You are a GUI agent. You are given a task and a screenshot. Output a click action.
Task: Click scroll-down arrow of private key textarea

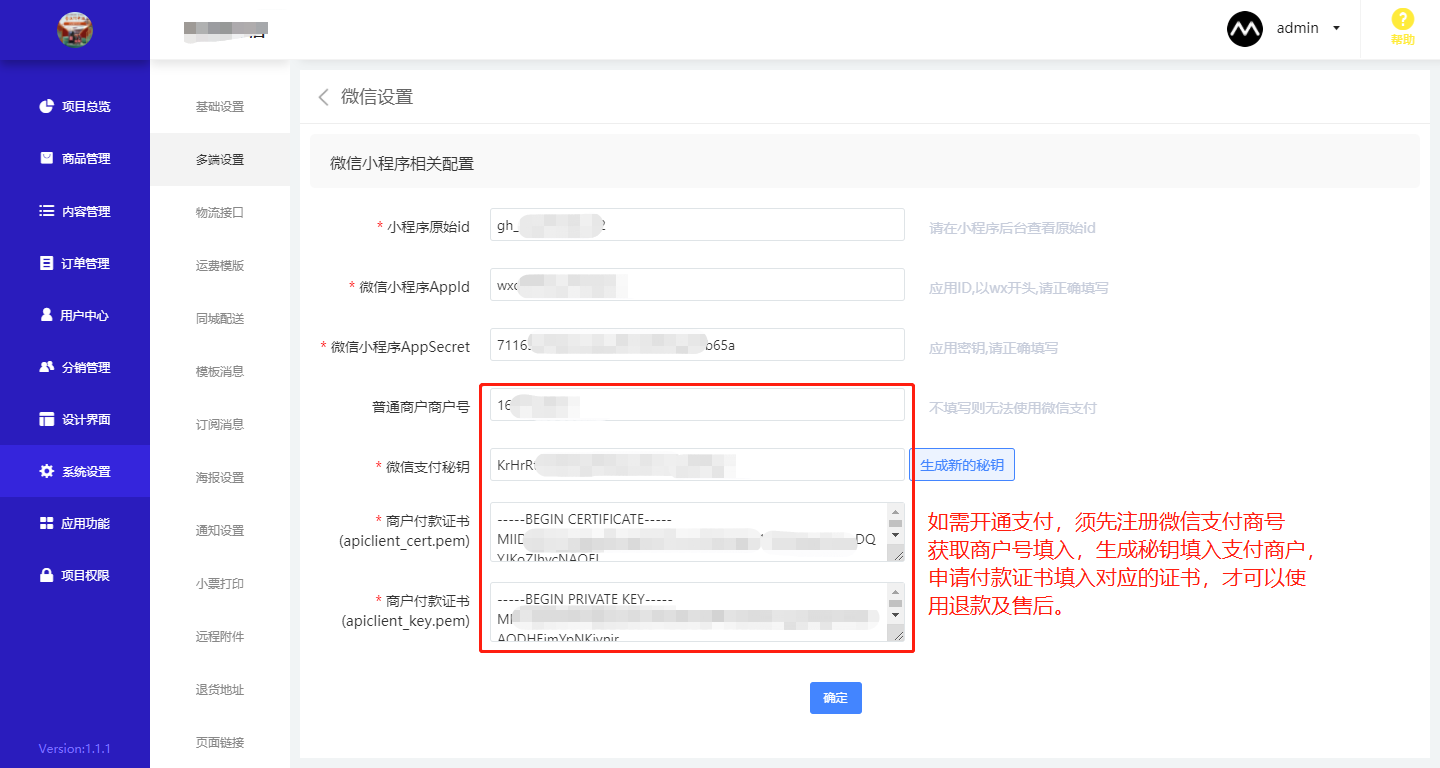[895, 615]
